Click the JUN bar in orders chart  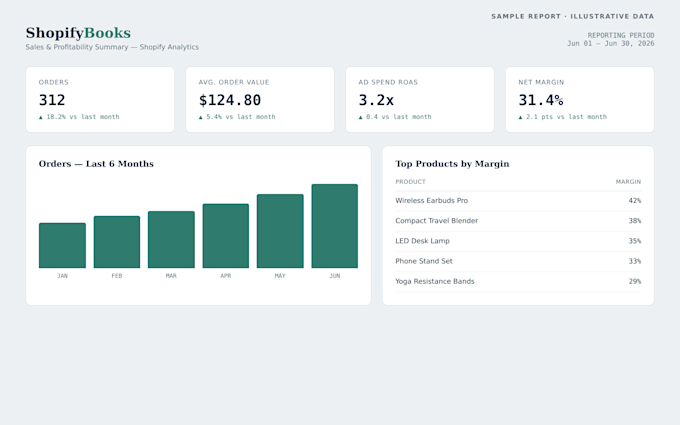(x=335, y=226)
